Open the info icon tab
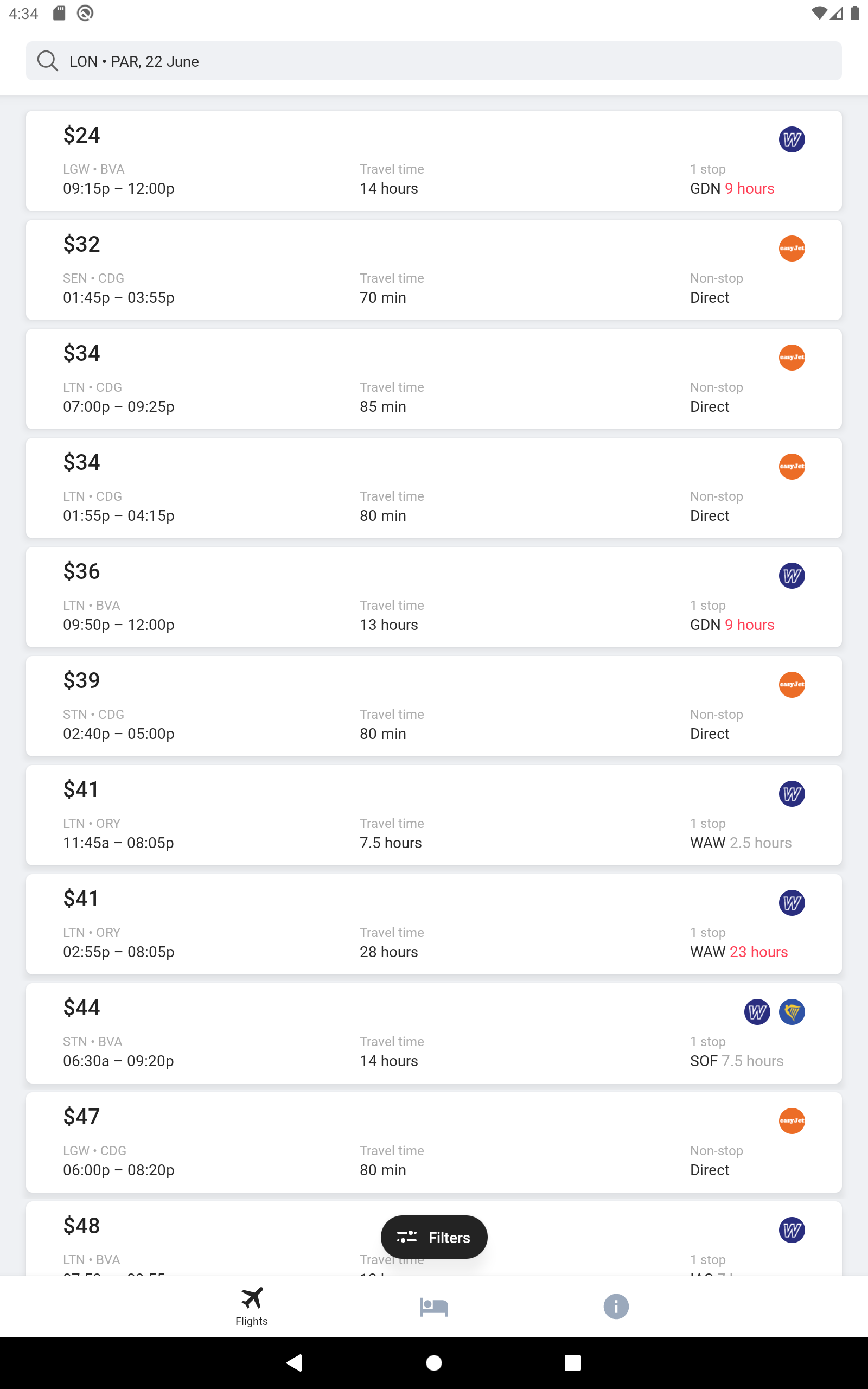Screen dimensions: 868x1389 (x=615, y=1307)
